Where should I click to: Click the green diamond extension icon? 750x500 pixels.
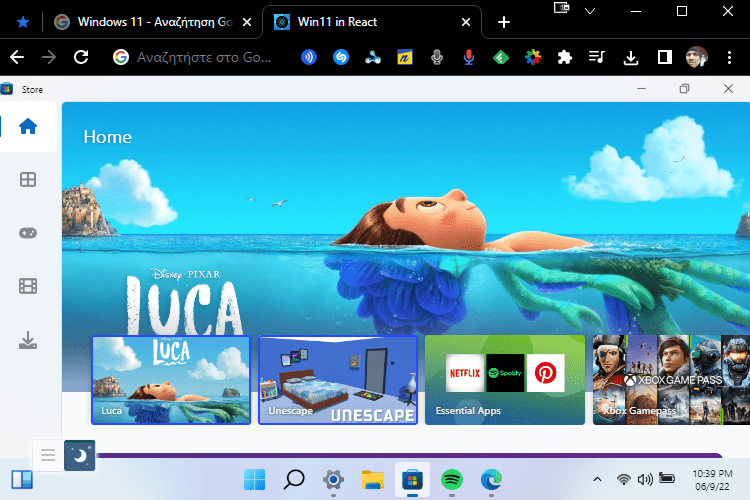(501, 57)
